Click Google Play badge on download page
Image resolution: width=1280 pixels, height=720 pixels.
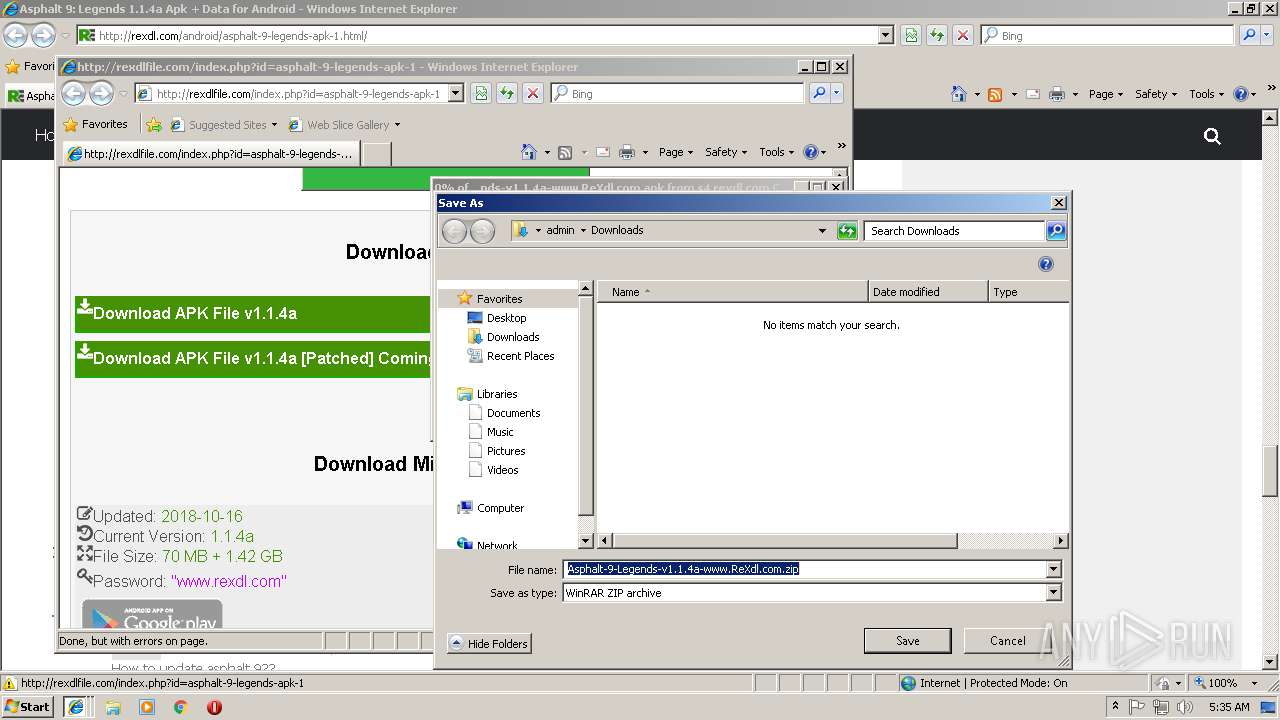pyautogui.click(x=152, y=615)
